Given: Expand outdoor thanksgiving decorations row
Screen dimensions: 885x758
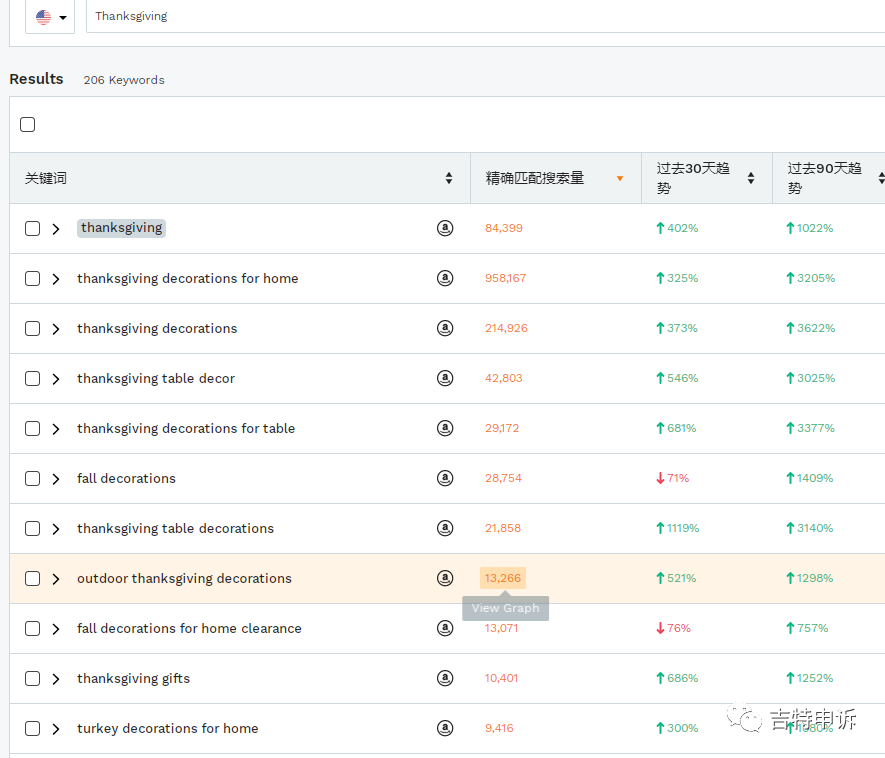Looking at the screenshot, I should pos(56,579).
